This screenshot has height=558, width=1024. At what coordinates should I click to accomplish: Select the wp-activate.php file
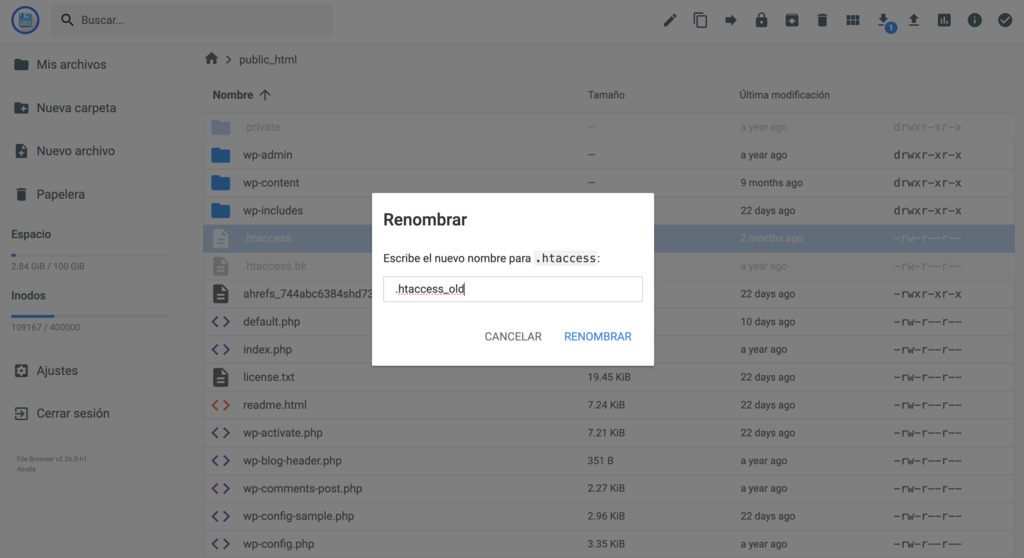coord(609,433)
